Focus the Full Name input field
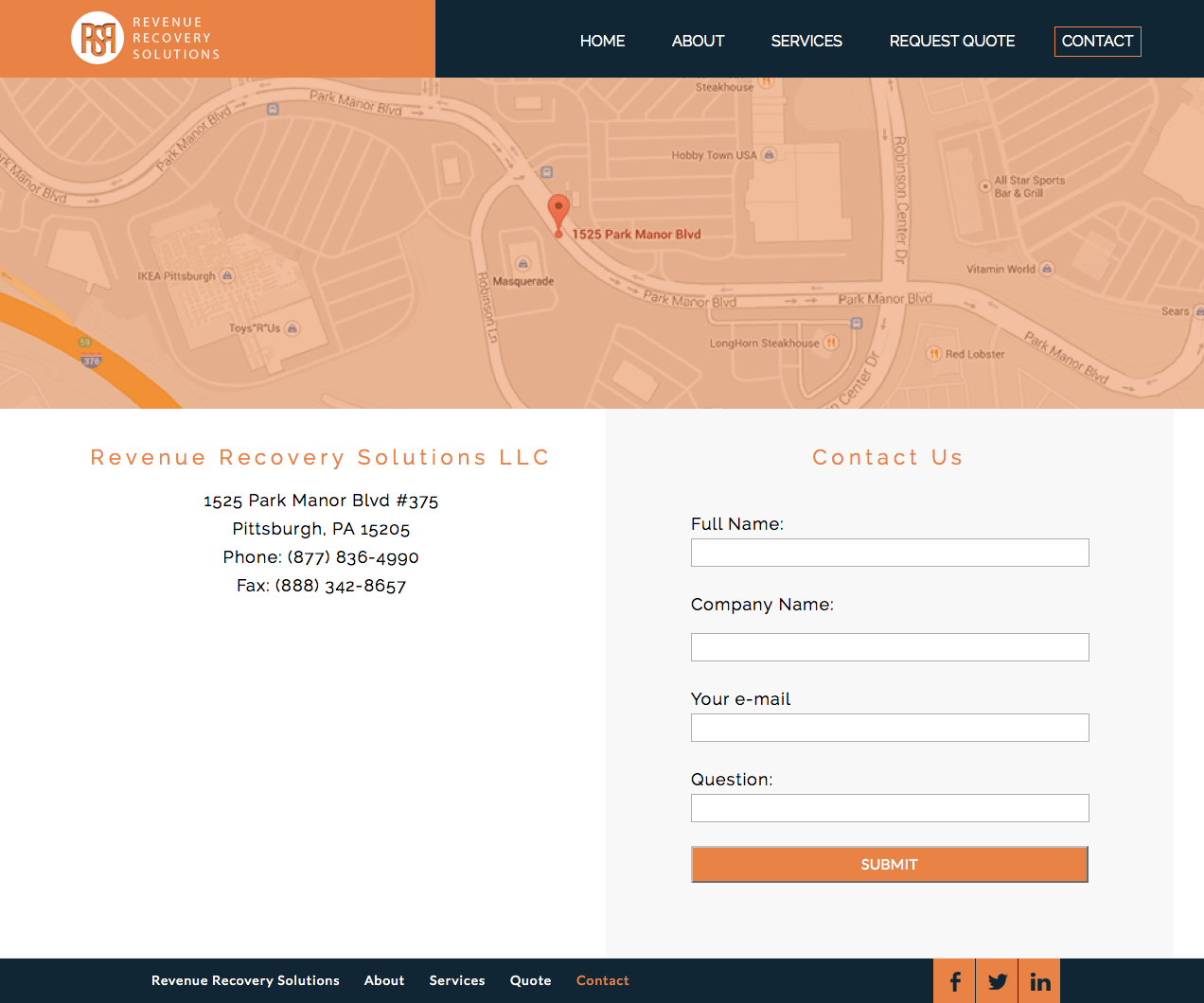Image resolution: width=1204 pixels, height=1003 pixels. (x=890, y=553)
